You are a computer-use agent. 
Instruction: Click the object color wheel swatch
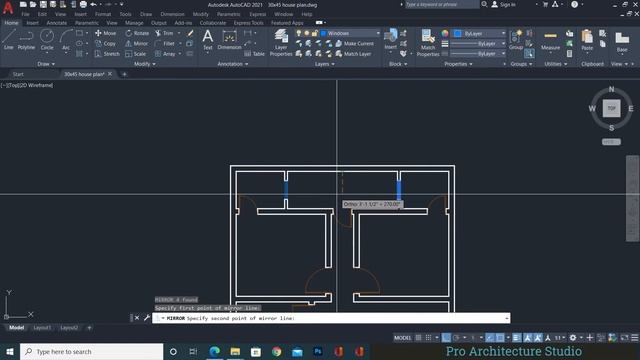tap(445, 33)
